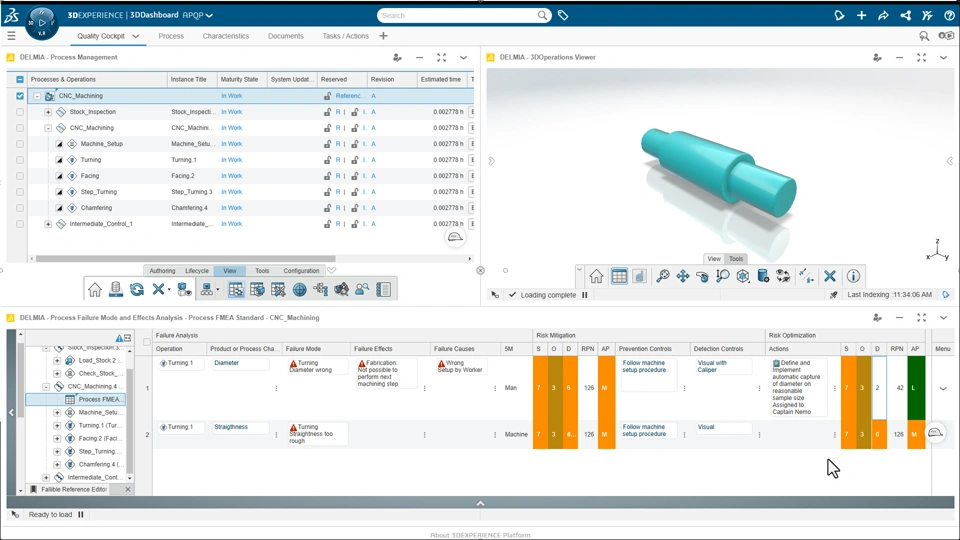
Task: Click Home icon in 3DOperations Viewer toolbar
Action: (596, 276)
